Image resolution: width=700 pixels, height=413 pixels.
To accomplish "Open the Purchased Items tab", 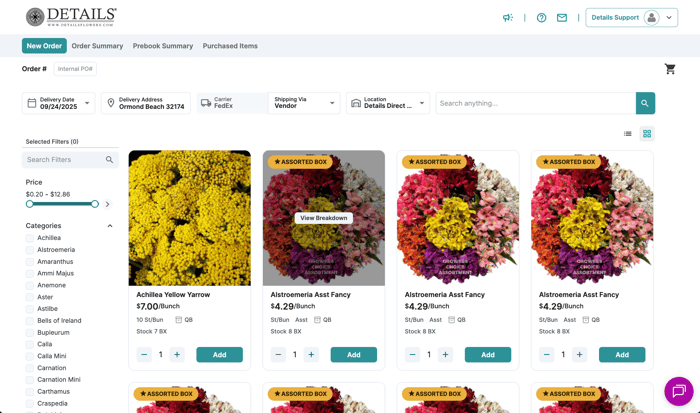I will (x=230, y=46).
